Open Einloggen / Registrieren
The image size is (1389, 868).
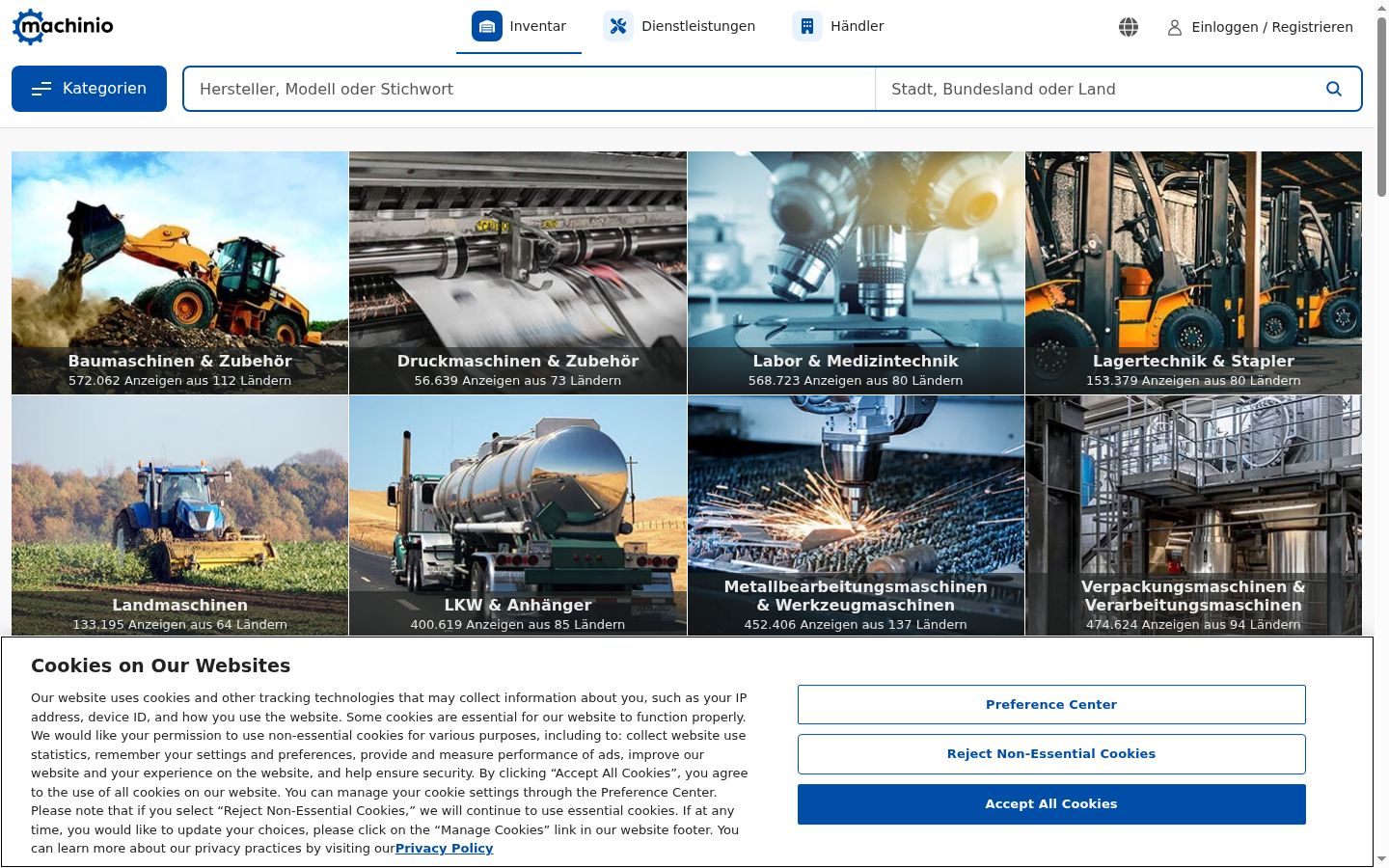(x=1261, y=27)
